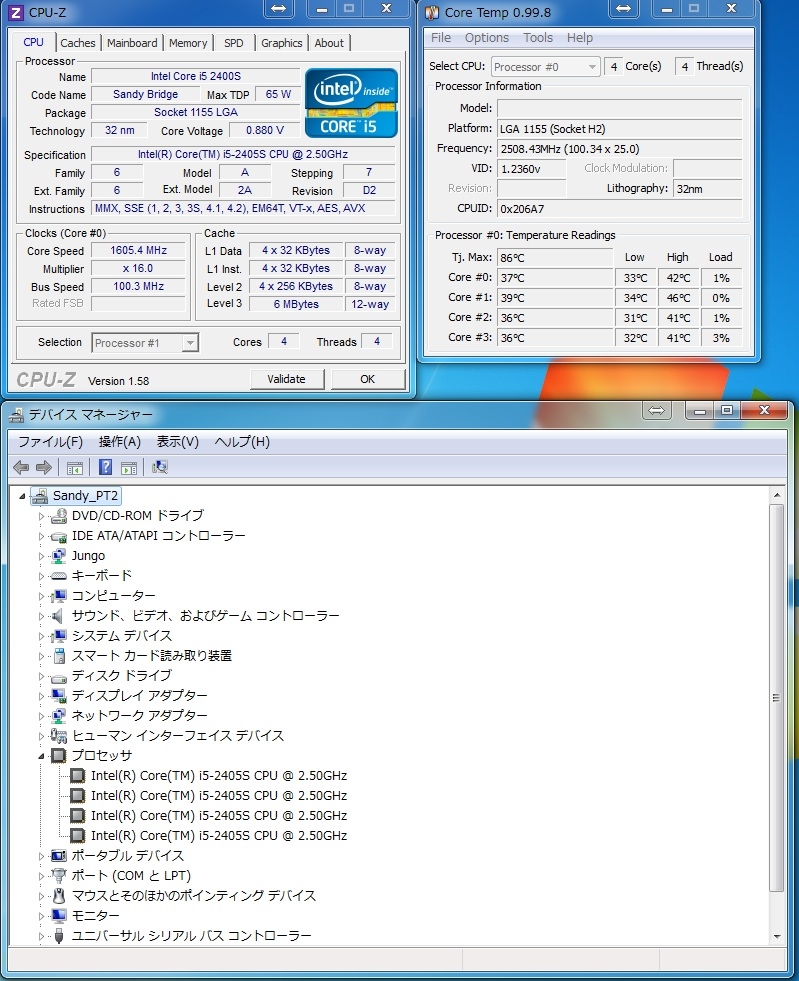Click the Intel Core i5 logo in CPU-Z
The height and width of the screenshot is (981, 799).
351,103
